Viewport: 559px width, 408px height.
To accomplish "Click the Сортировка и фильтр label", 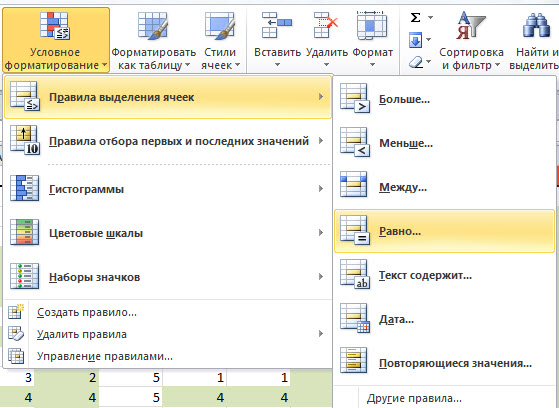I will 471,59.
